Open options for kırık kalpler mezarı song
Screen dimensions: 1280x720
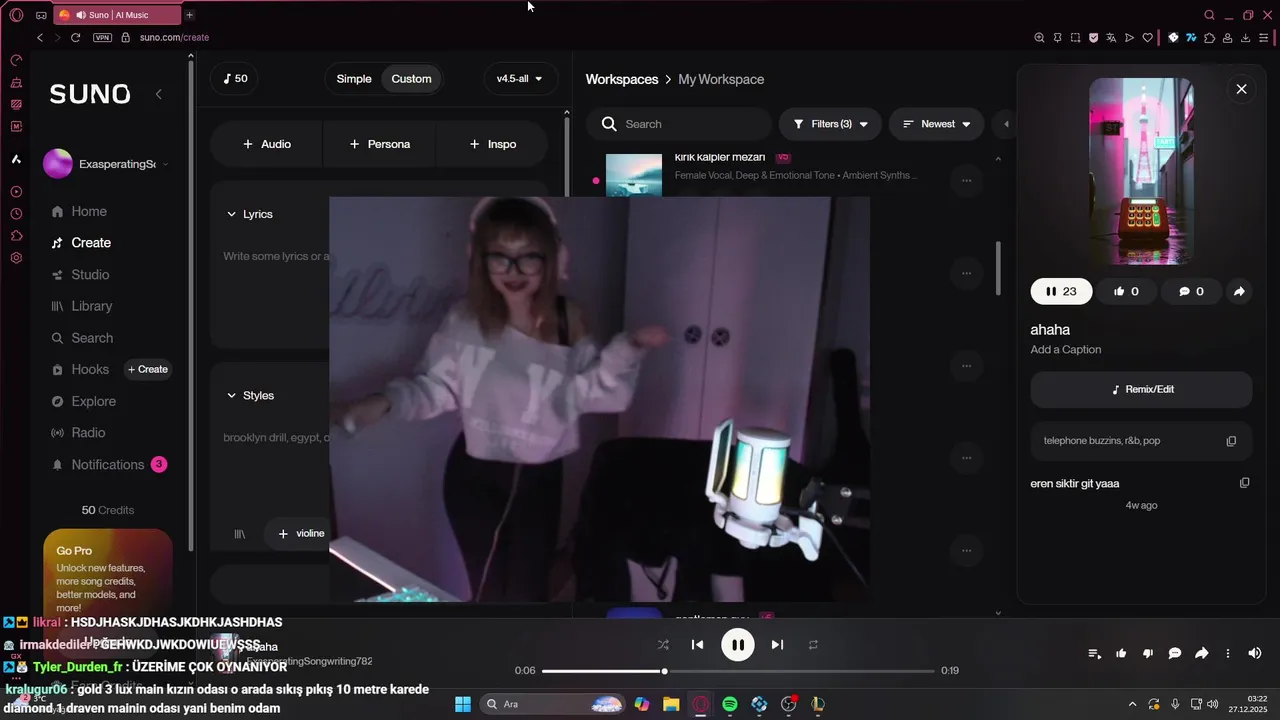coord(966,181)
